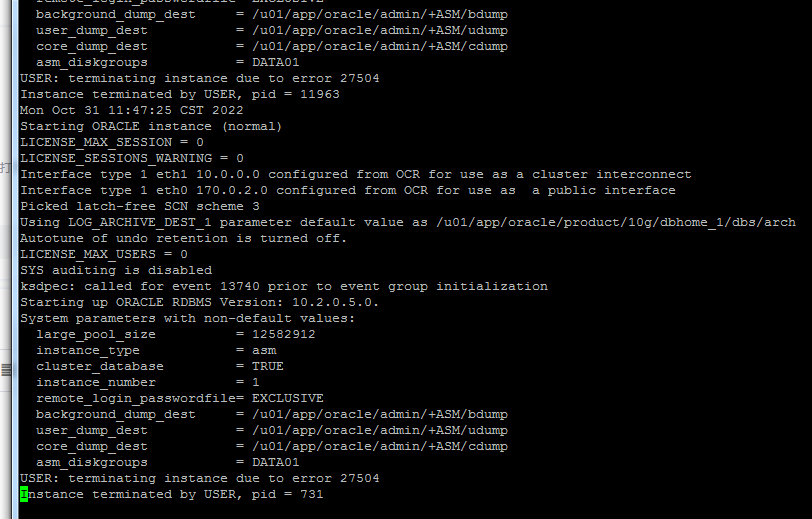Click the LOG_ARCHIVE_DEST_1 parameter line
Viewport: 812px width, 519px height.
coord(408,222)
